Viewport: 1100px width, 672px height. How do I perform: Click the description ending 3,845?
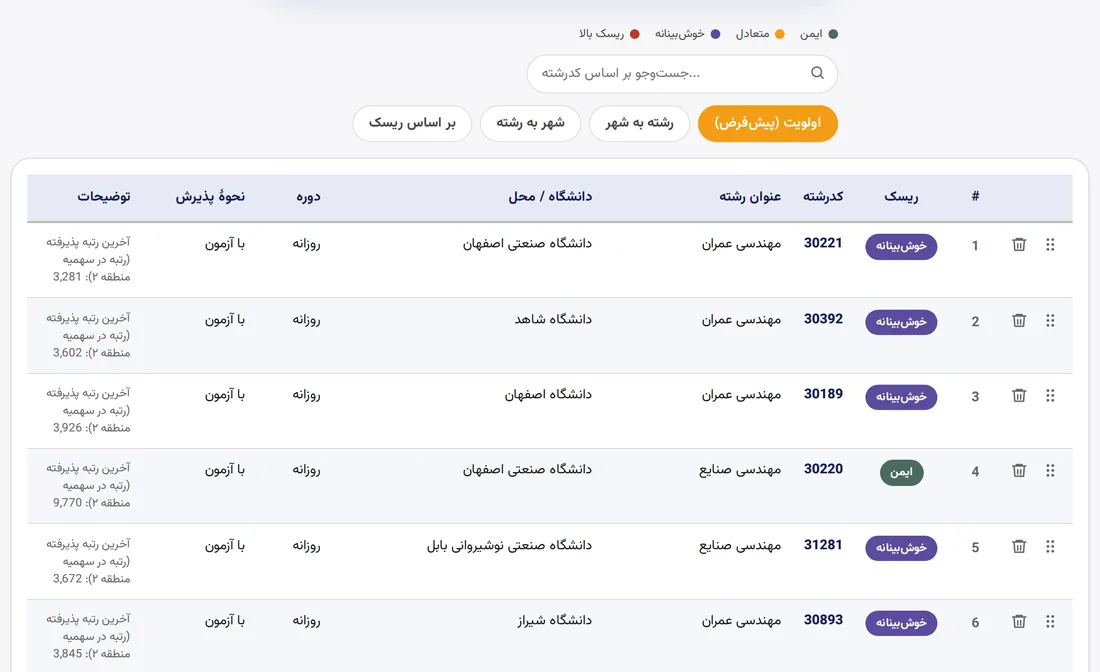coord(88,636)
